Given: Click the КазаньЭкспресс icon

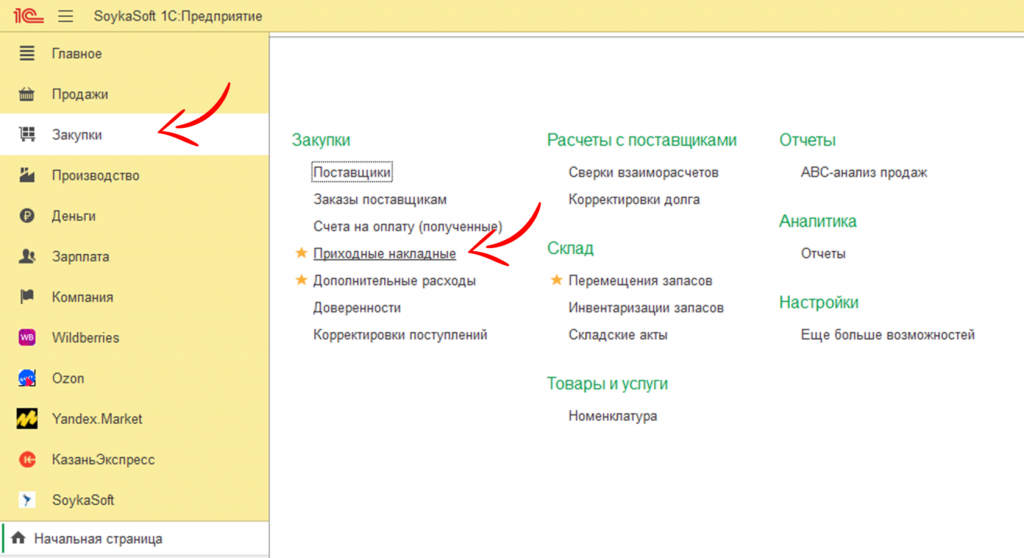Looking at the screenshot, I should coord(28,460).
